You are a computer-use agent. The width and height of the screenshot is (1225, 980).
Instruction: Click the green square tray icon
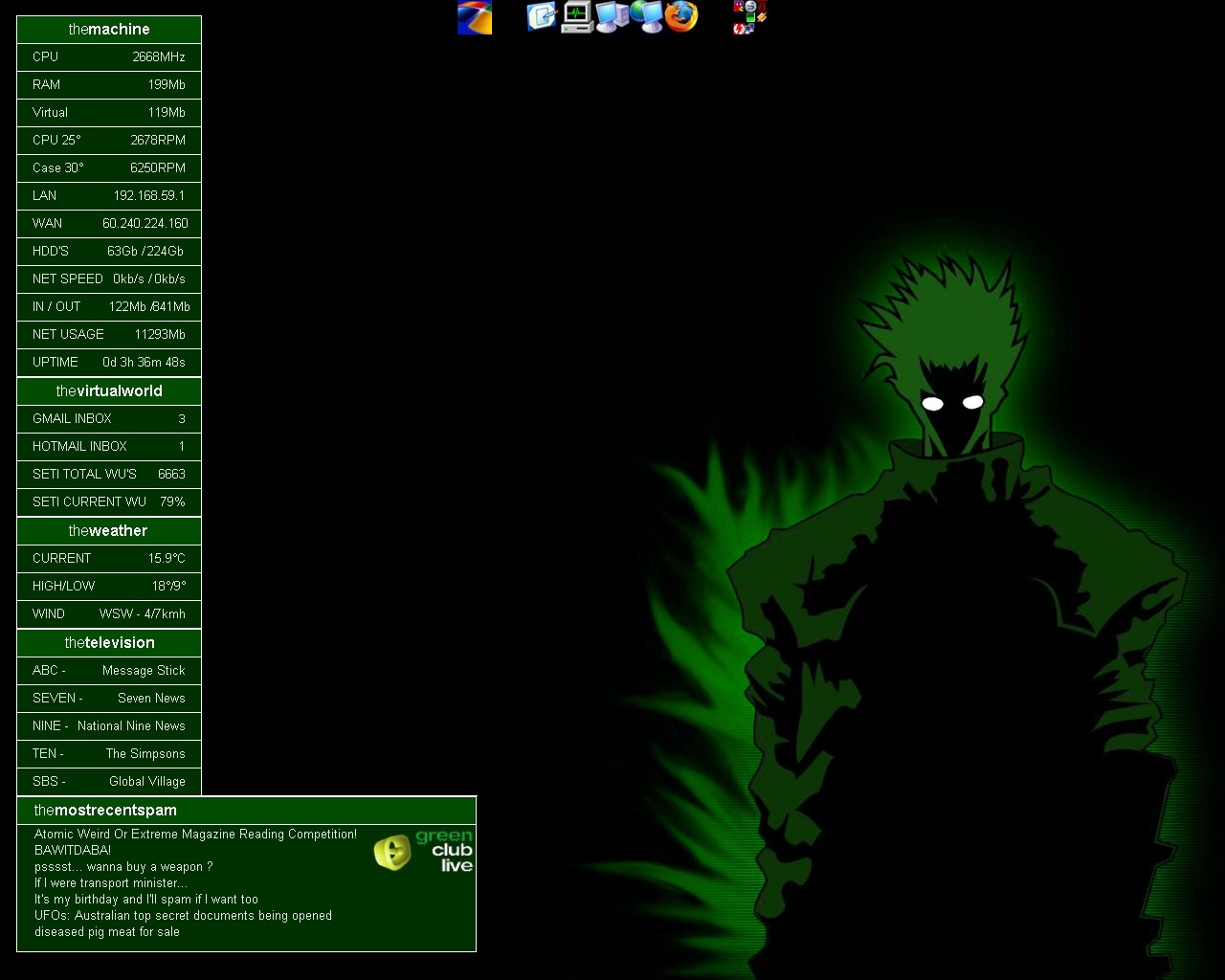(x=750, y=17)
